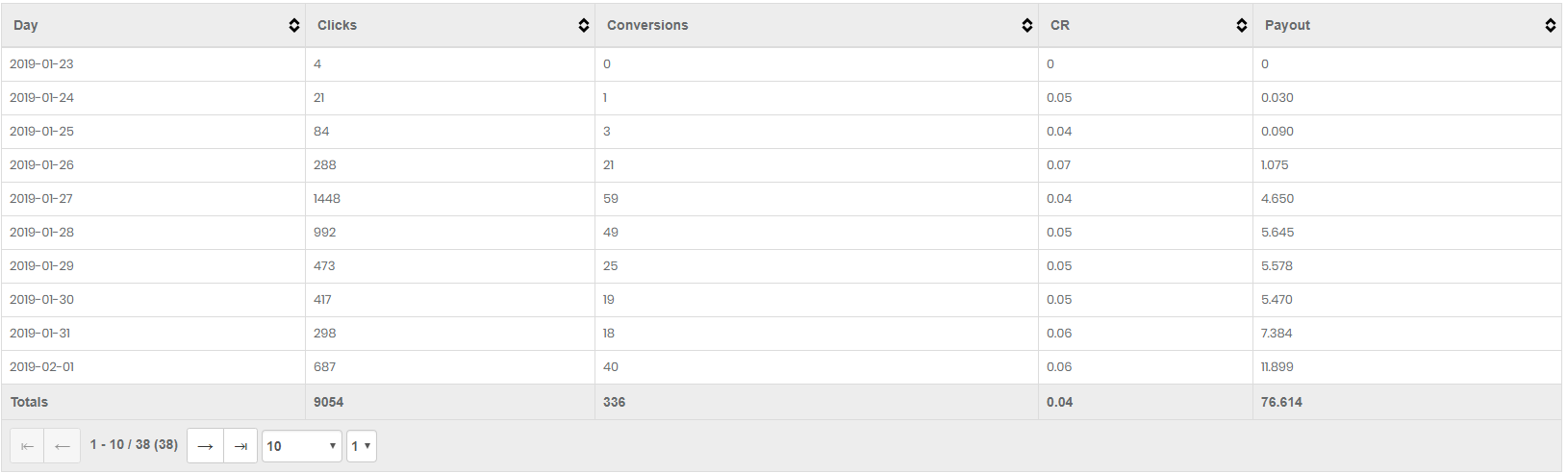
Task: Go to next page arrow
Action: [205, 446]
